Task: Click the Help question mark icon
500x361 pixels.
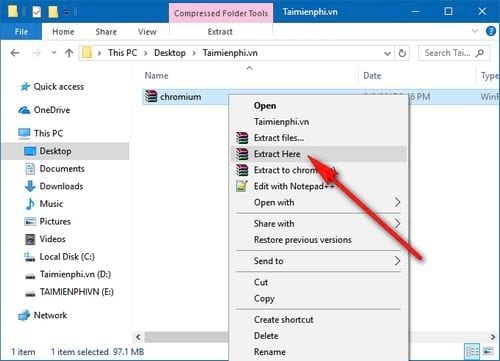Action: [x=491, y=31]
